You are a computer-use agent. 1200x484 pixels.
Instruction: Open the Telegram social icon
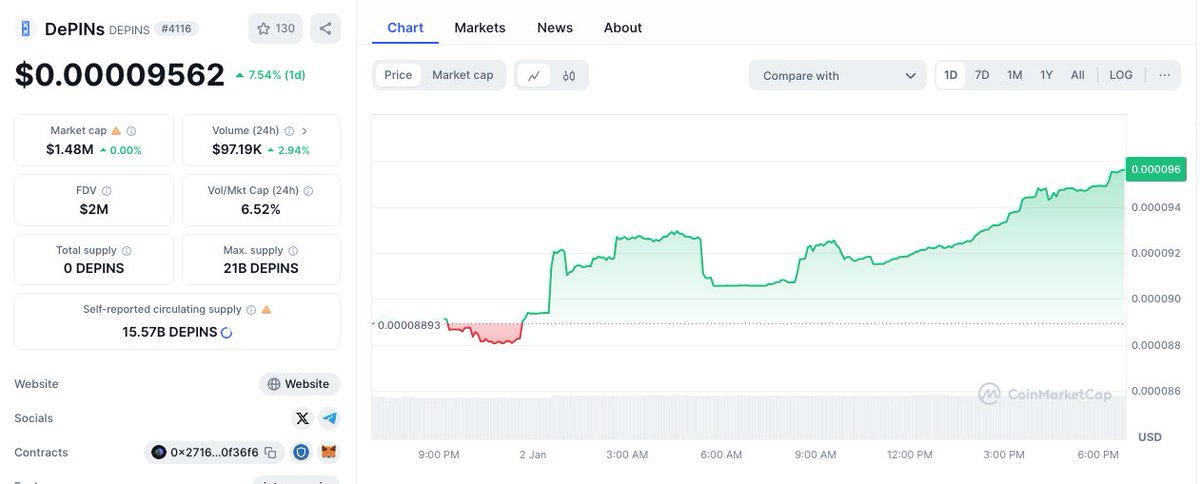pos(329,418)
